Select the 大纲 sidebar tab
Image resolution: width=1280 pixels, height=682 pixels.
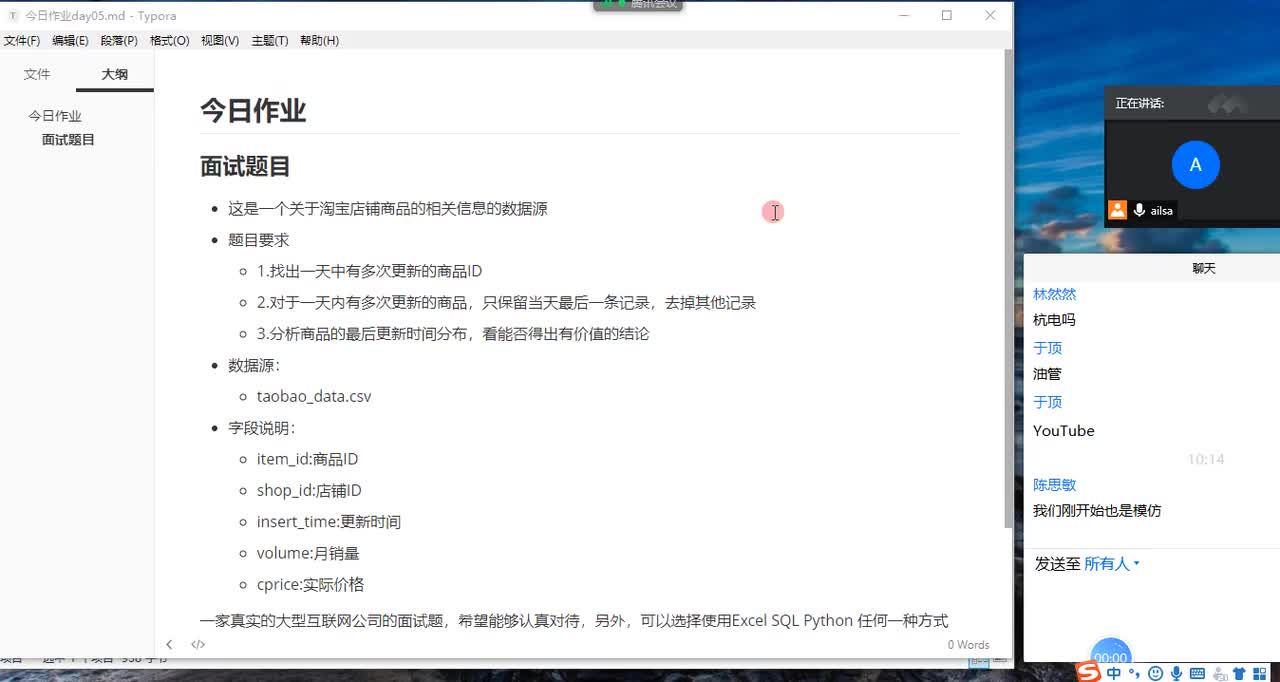[x=115, y=74]
